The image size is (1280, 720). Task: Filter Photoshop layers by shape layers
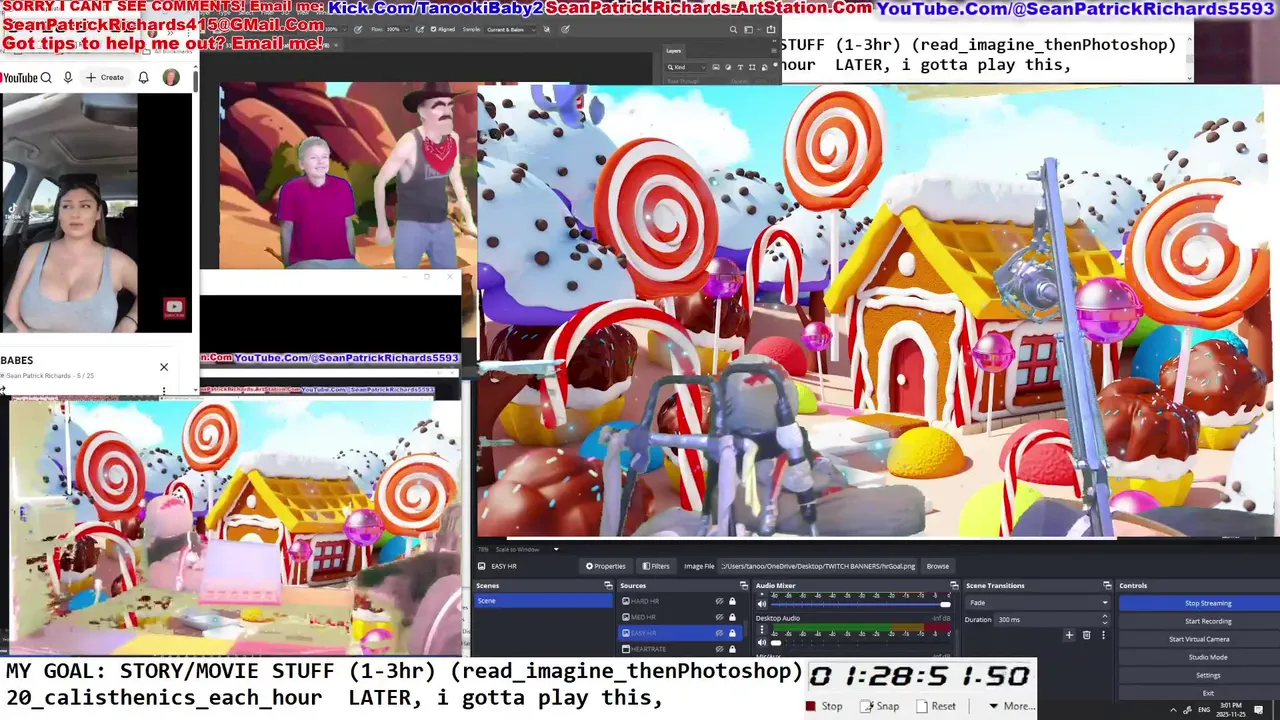coord(752,67)
